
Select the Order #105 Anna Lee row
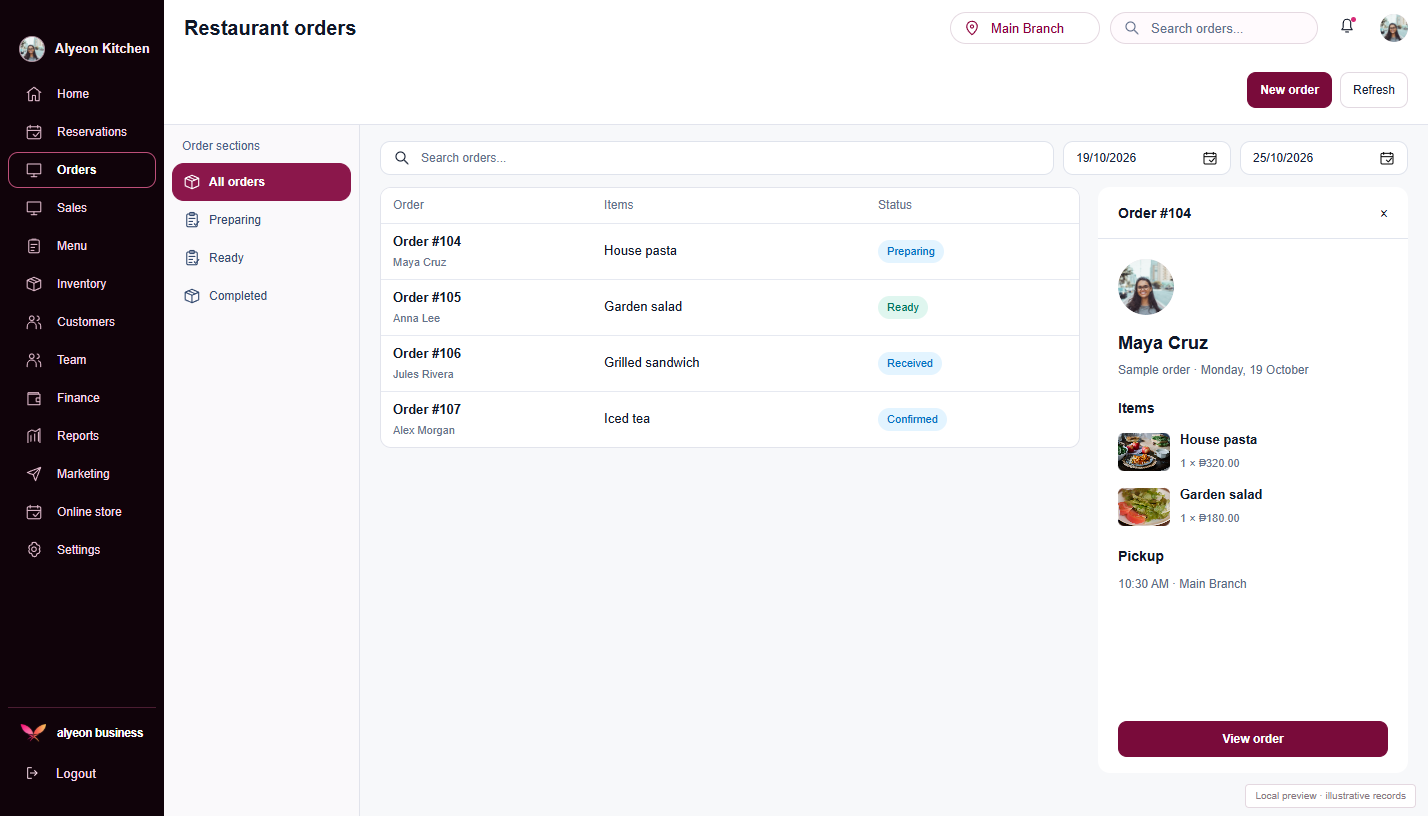click(730, 308)
